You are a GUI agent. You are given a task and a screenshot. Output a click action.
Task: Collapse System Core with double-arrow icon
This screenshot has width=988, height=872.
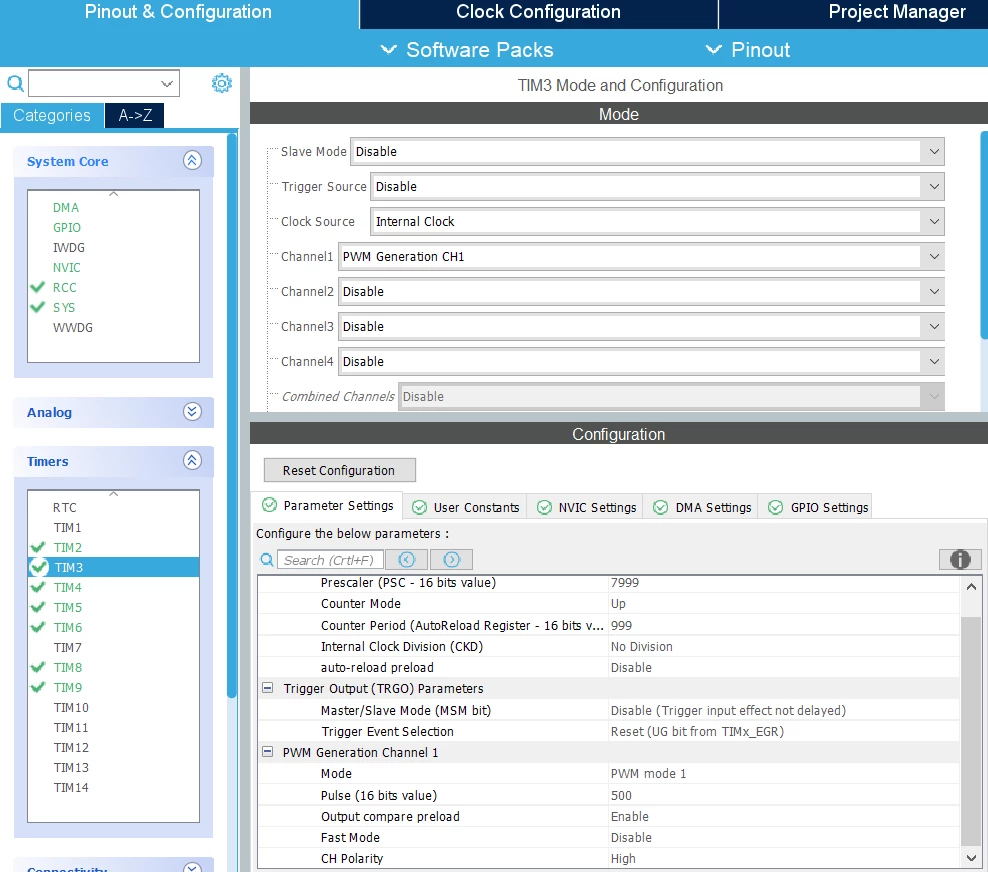192,161
